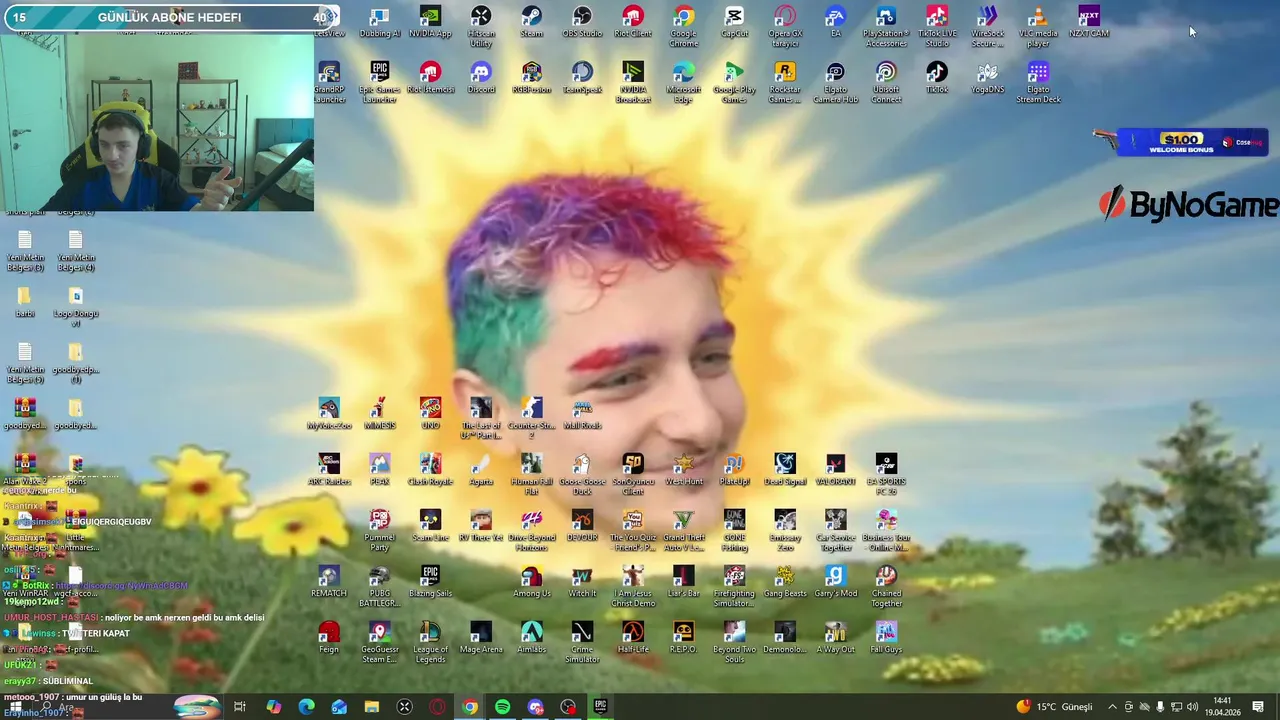Select the YogaDNS desktop icon
Image resolution: width=1280 pixels, height=720 pixels.
tap(988, 78)
